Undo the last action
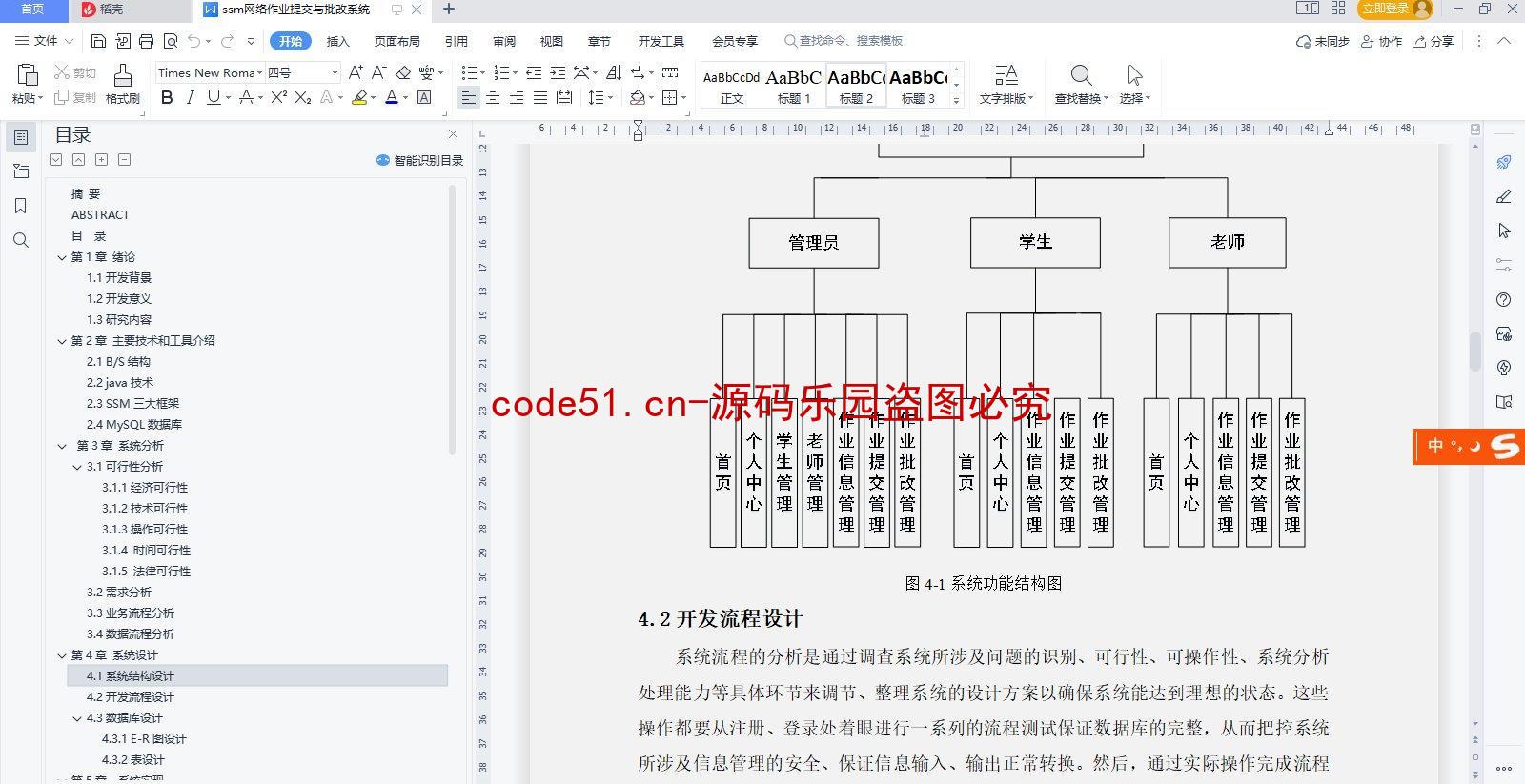Screen dimensions: 1525x784 tap(194, 41)
